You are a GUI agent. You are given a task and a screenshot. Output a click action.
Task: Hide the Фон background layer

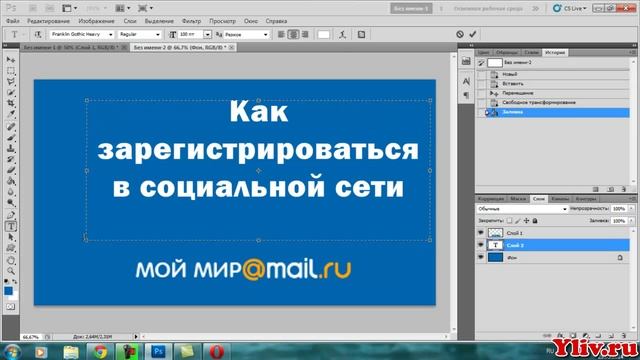(x=481, y=257)
